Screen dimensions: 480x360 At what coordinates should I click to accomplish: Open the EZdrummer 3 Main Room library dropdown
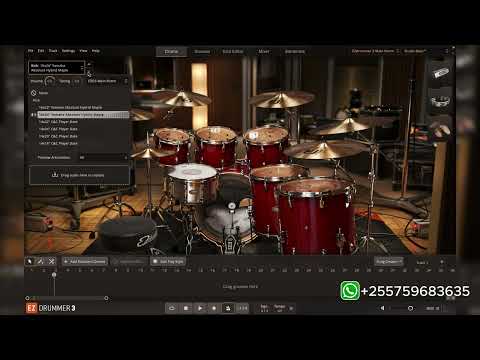click(375, 51)
